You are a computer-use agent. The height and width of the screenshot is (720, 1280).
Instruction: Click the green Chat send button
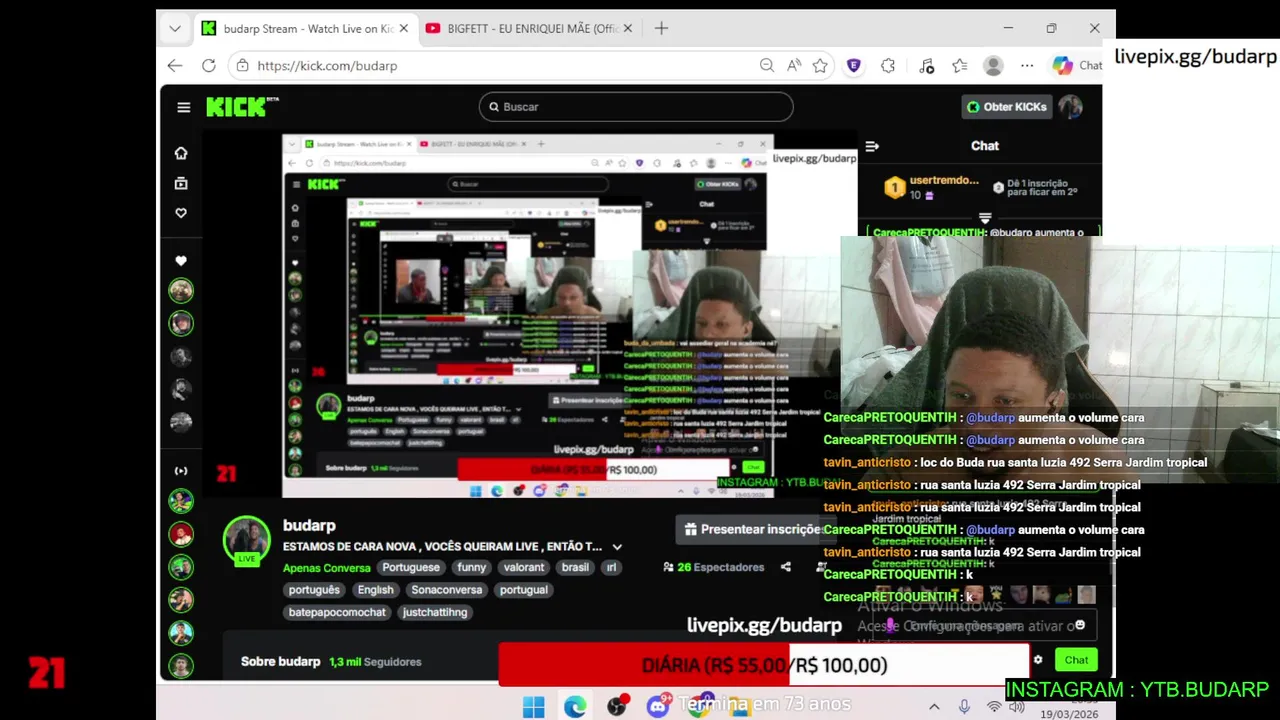click(1076, 660)
